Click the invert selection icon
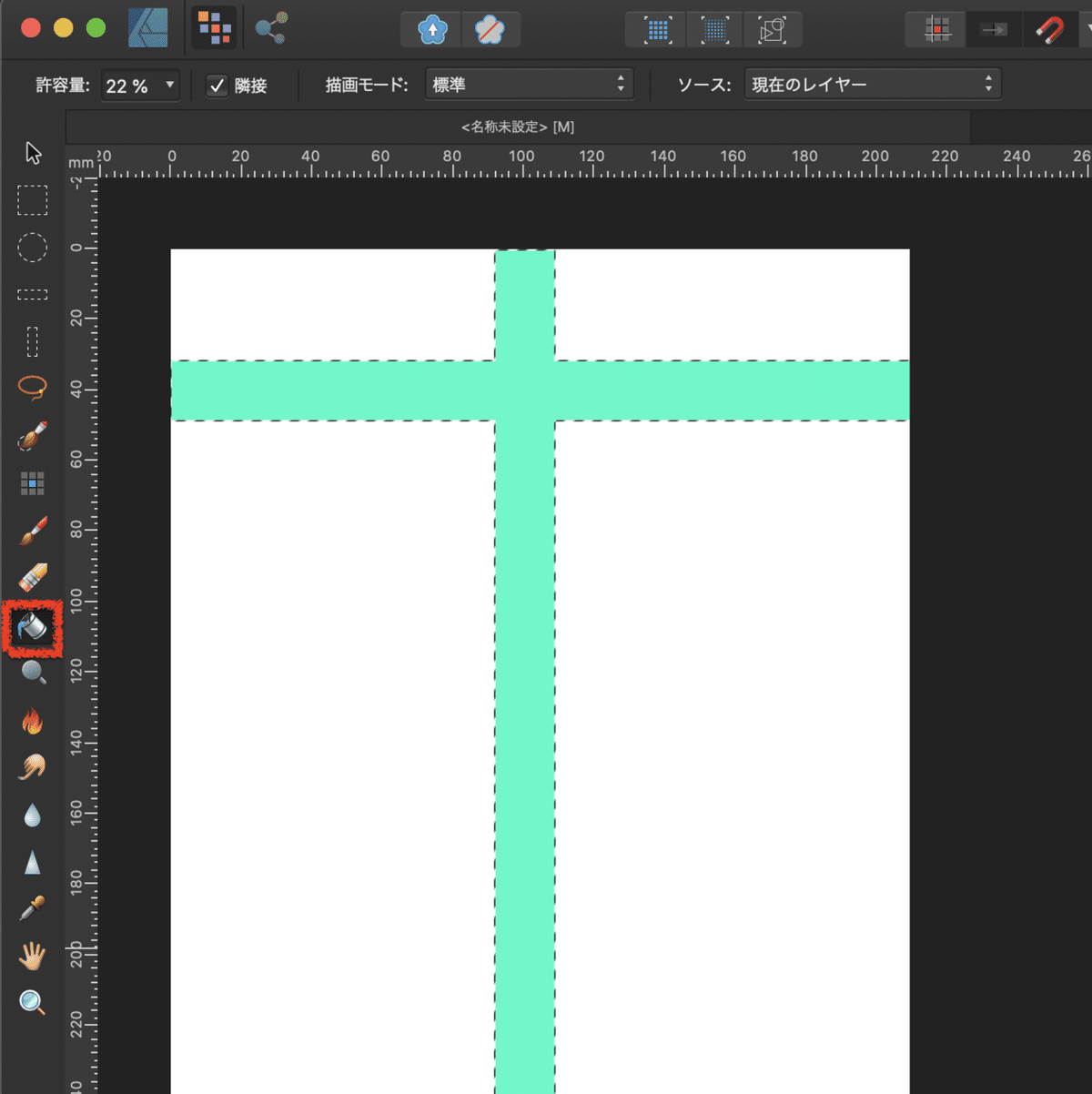This screenshot has height=1094, width=1092. click(x=772, y=29)
